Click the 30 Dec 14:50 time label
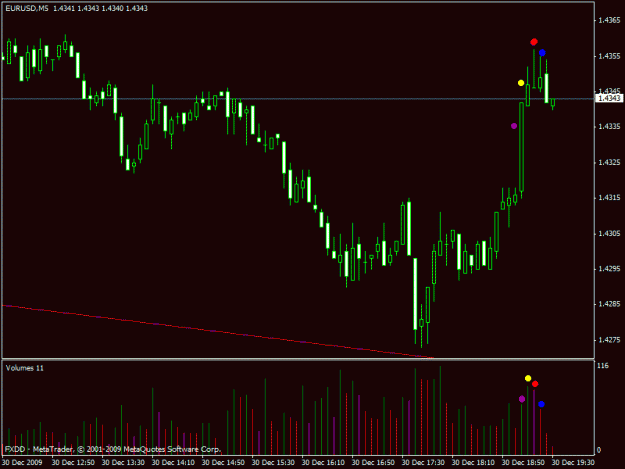The image size is (625, 469). click(x=223, y=462)
